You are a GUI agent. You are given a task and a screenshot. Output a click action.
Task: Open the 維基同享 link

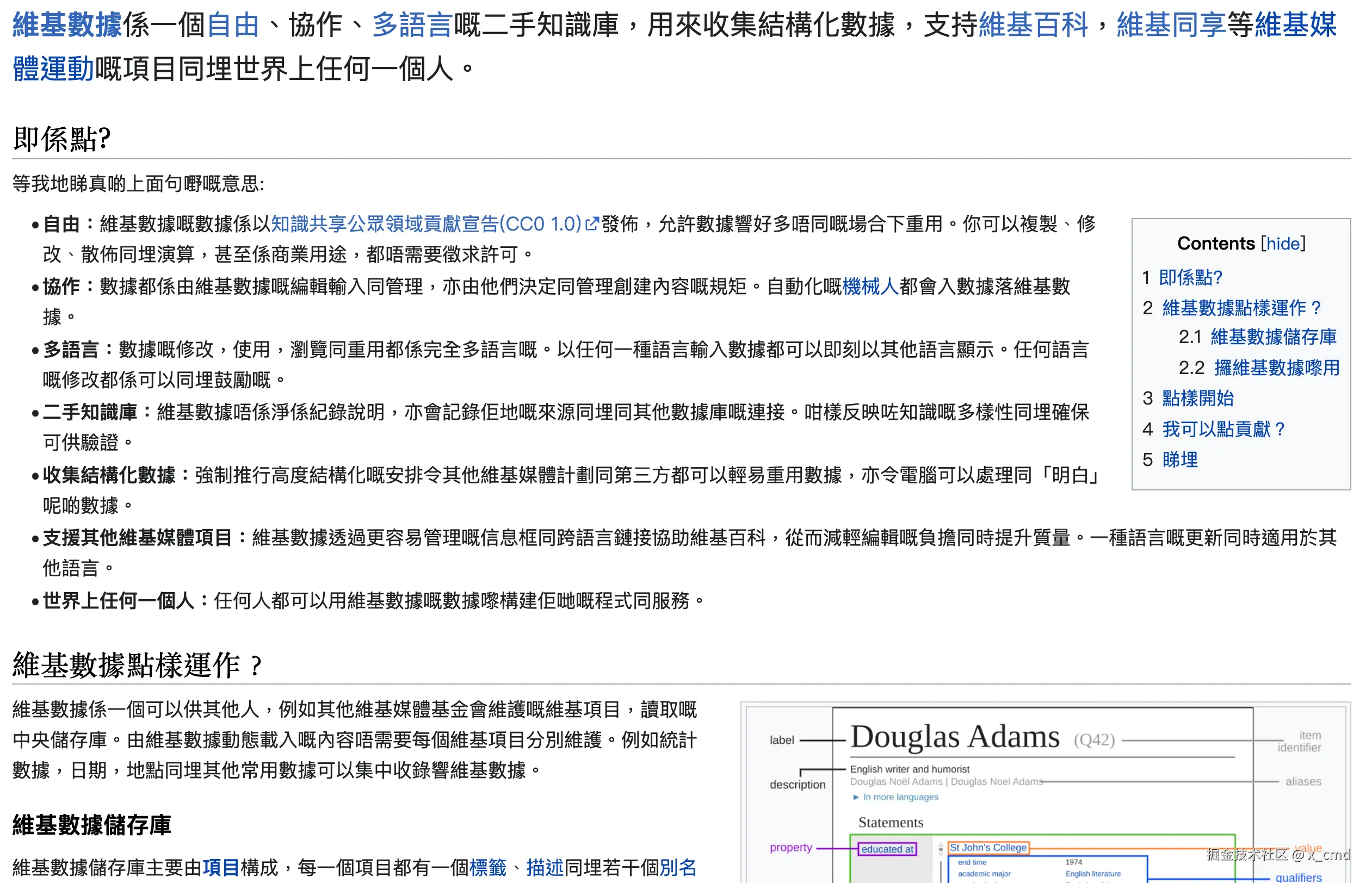[1171, 25]
